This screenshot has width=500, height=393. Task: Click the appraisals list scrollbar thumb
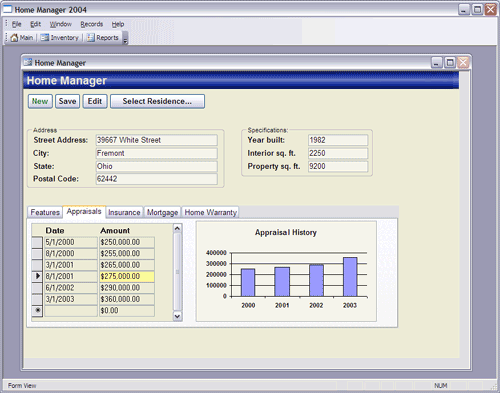(177, 272)
